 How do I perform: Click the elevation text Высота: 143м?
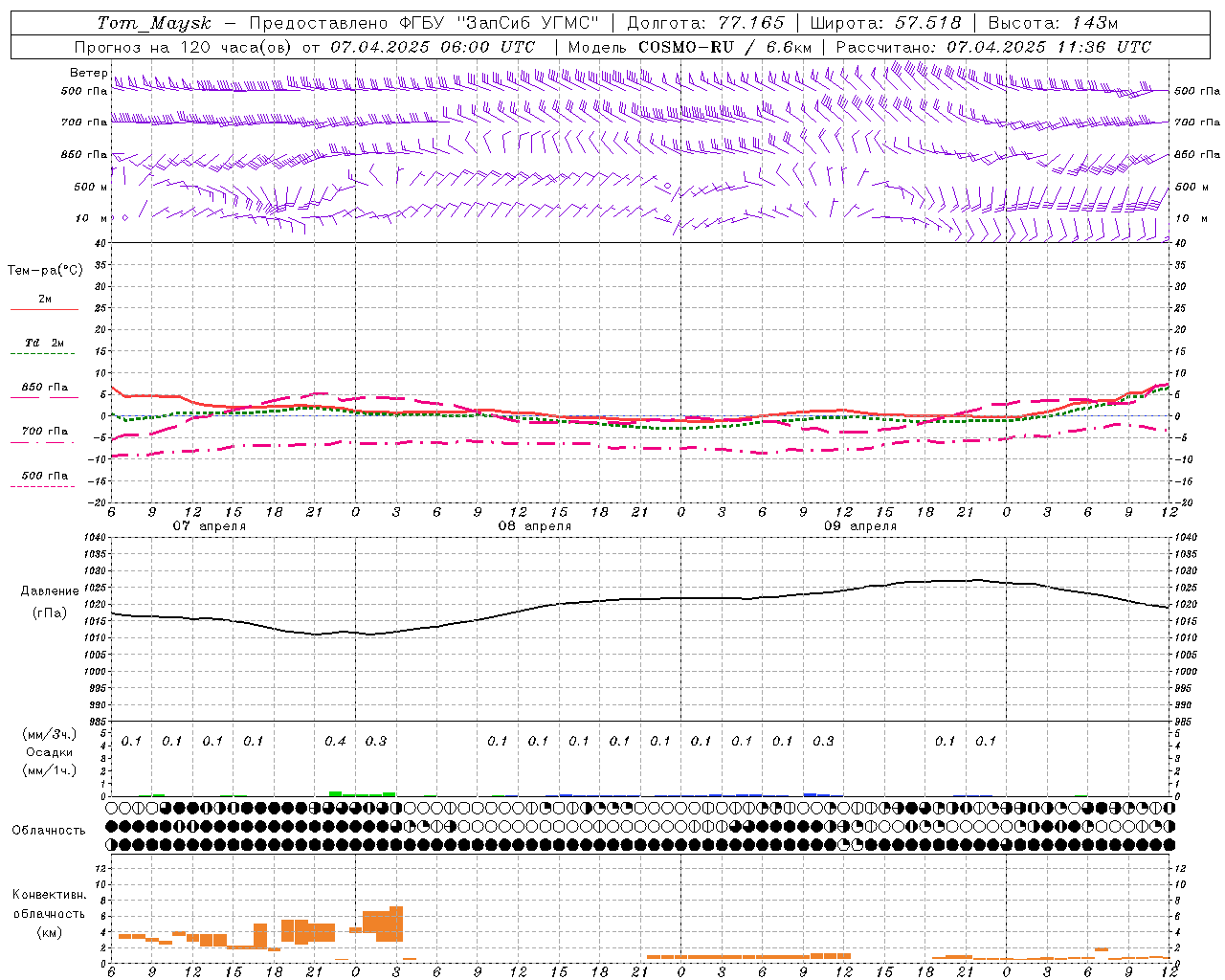(1053, 23)
